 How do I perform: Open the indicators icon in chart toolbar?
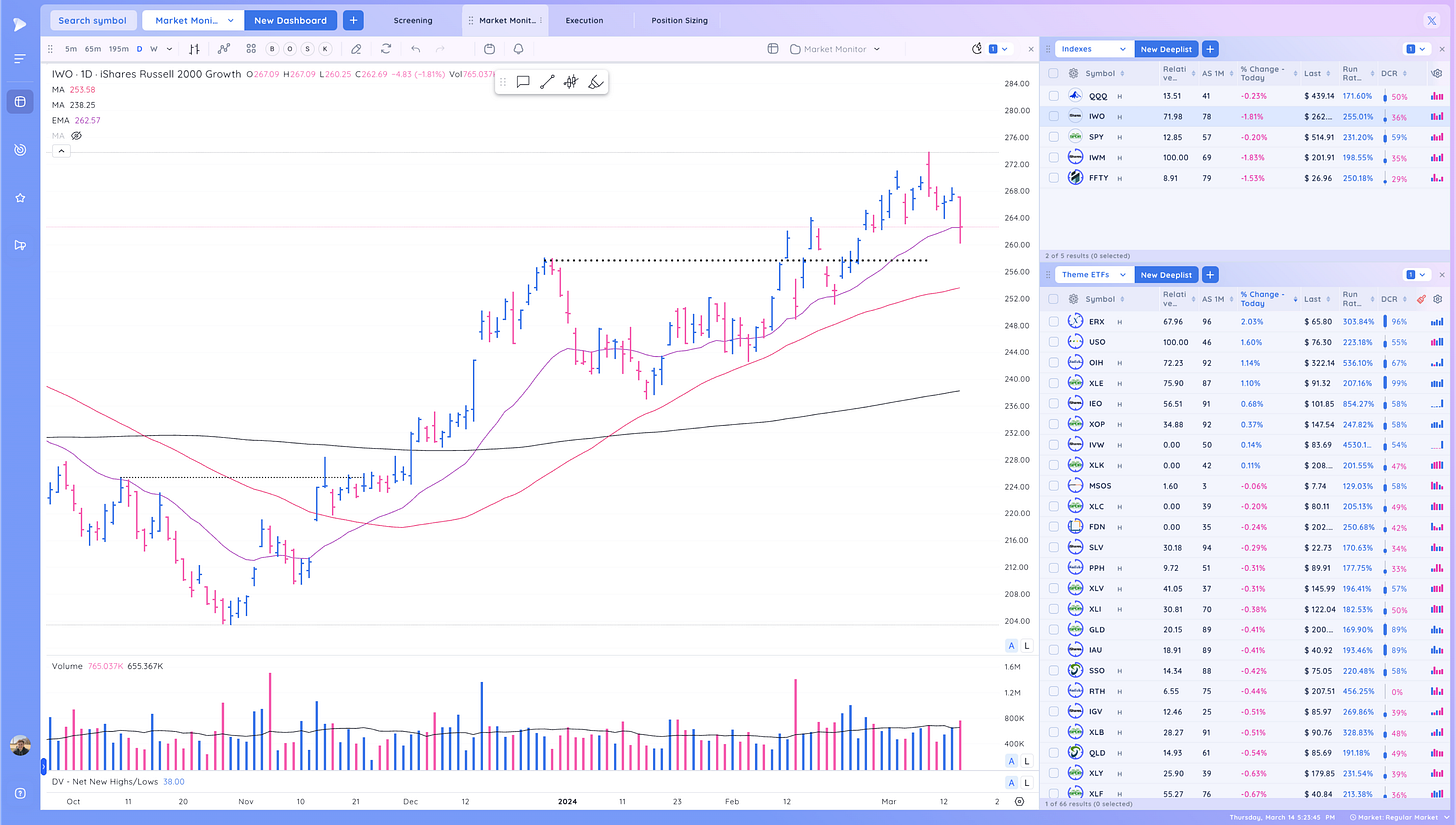pos(224,49)
